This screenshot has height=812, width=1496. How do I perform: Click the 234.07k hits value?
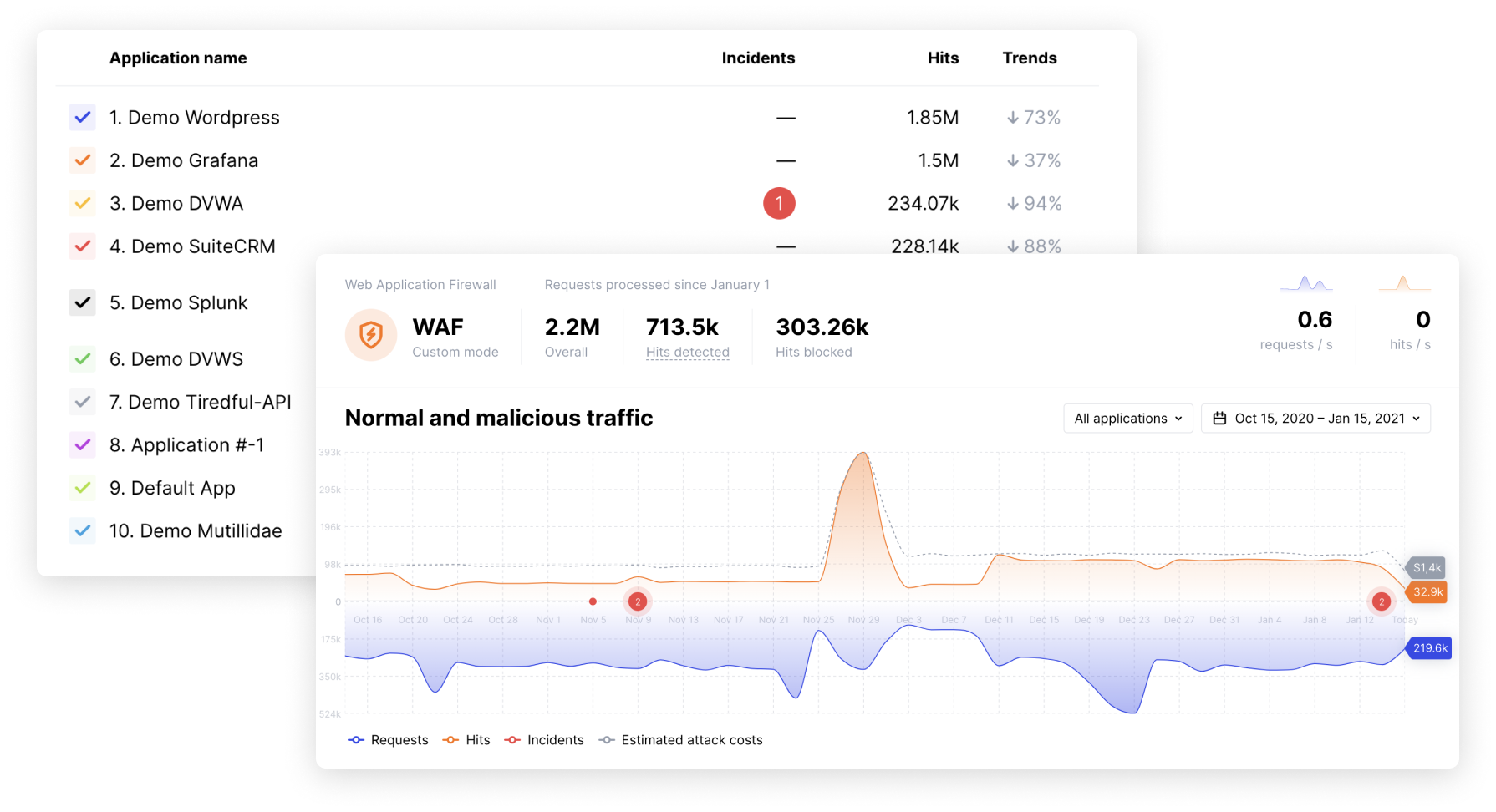click(x=924, y=204)
